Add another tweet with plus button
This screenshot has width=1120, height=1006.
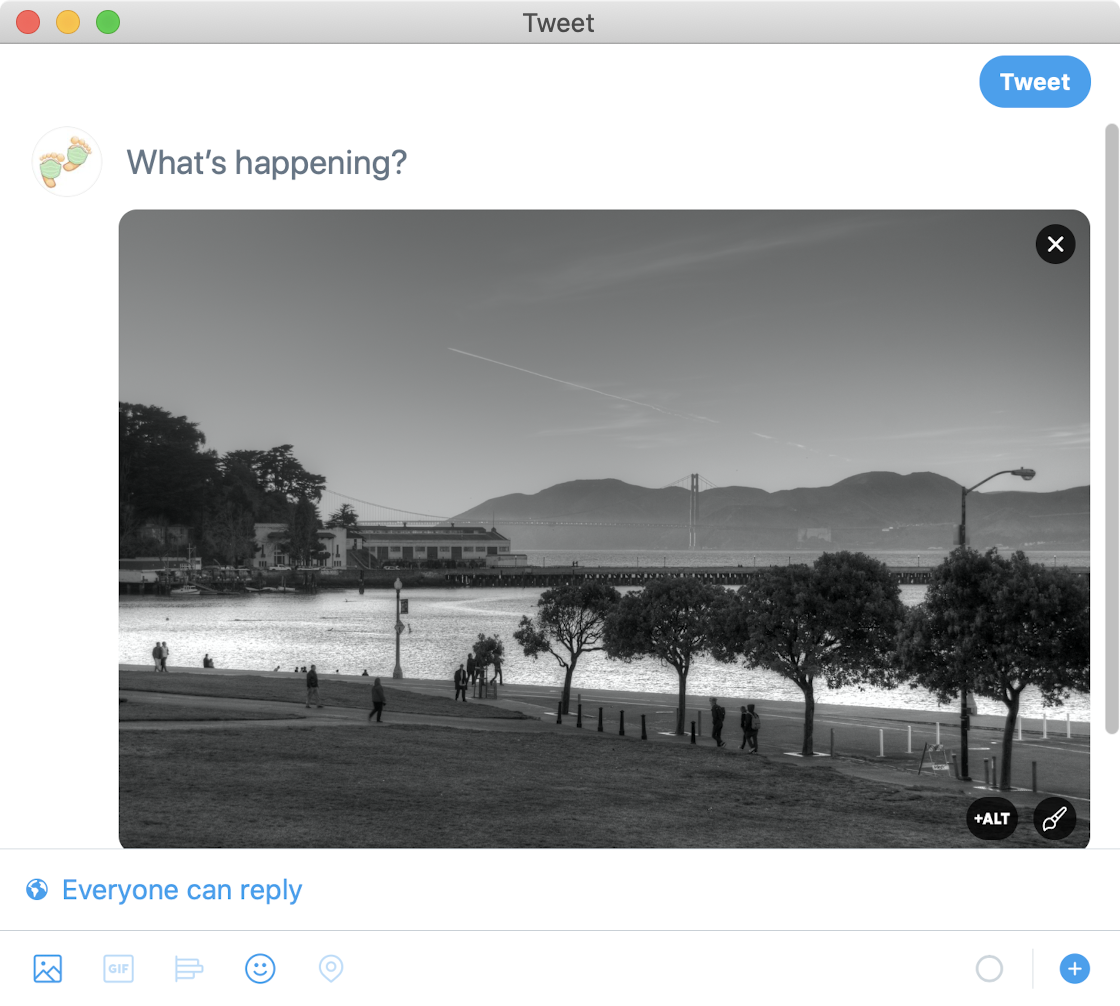point(1074,968)
